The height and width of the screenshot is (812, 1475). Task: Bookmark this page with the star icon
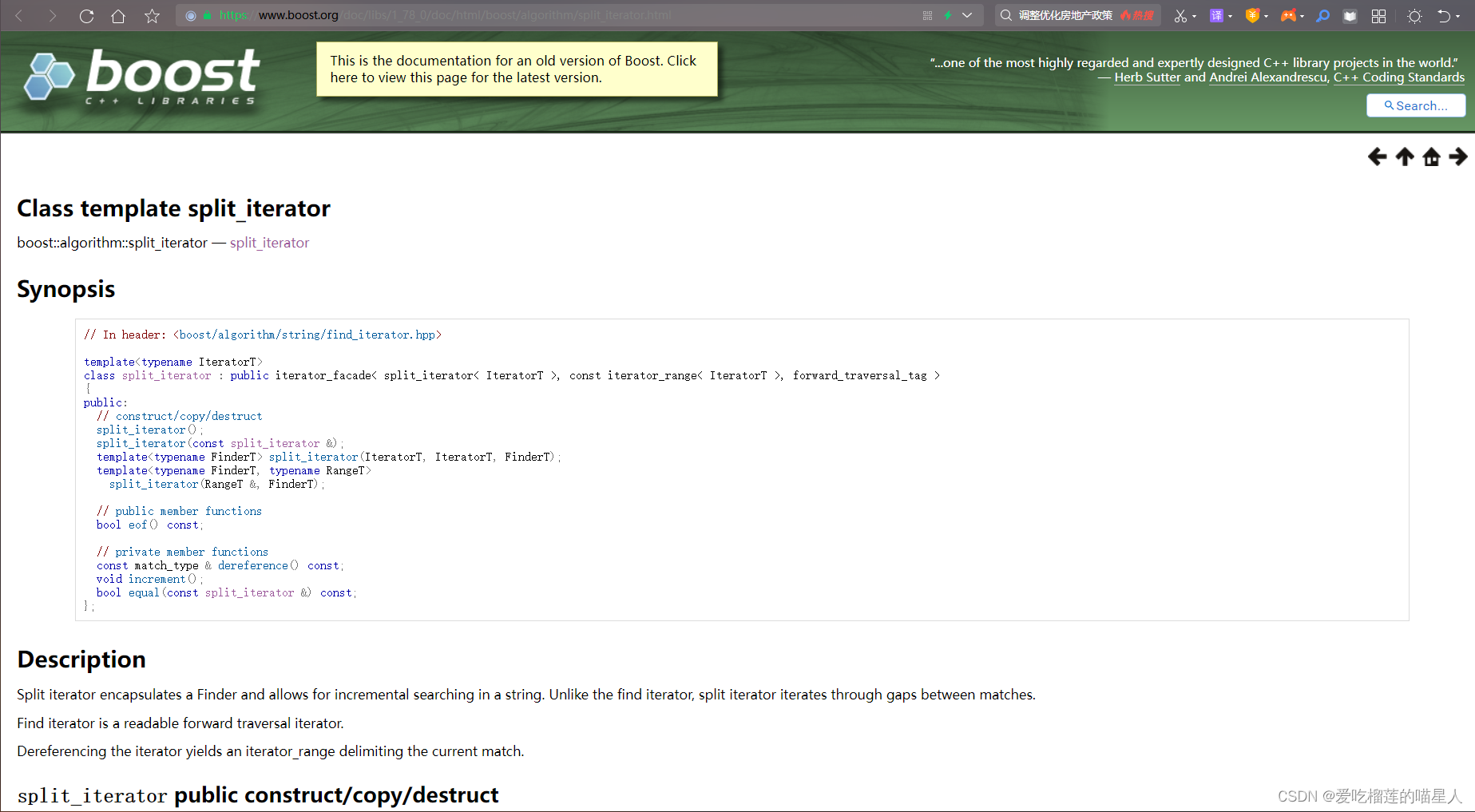coord(152,16)
